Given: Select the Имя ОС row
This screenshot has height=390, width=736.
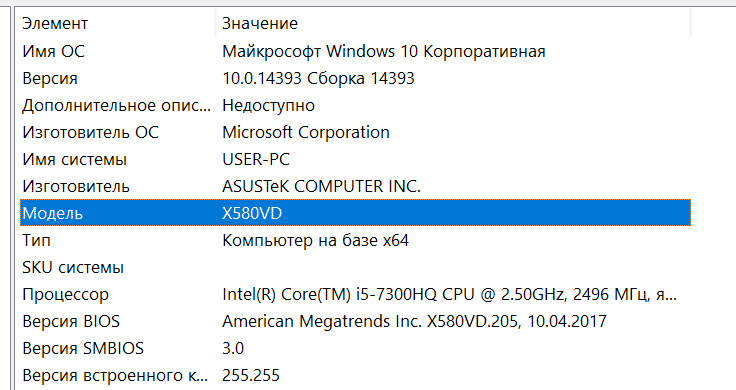Looking at the screenshot, I should coord(355,51).
